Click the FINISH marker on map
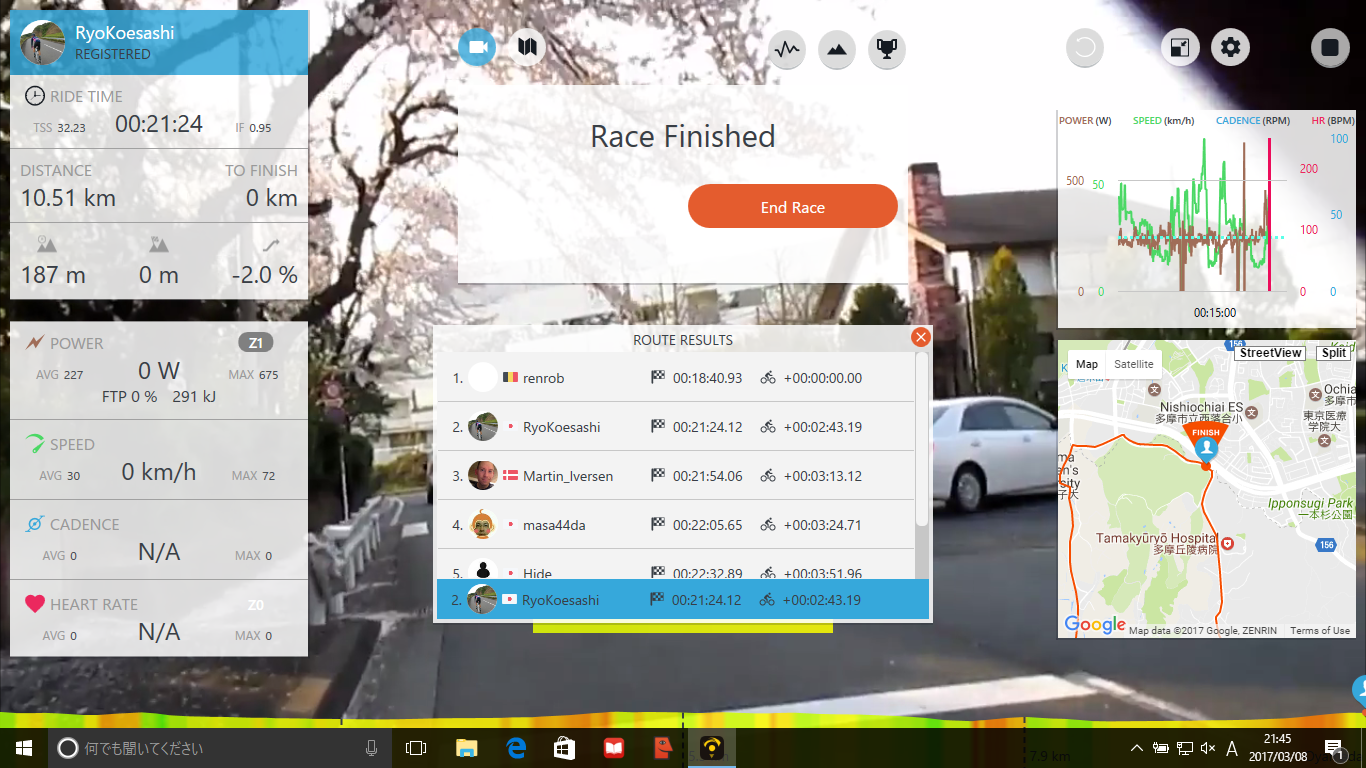 coord(1206,442)
